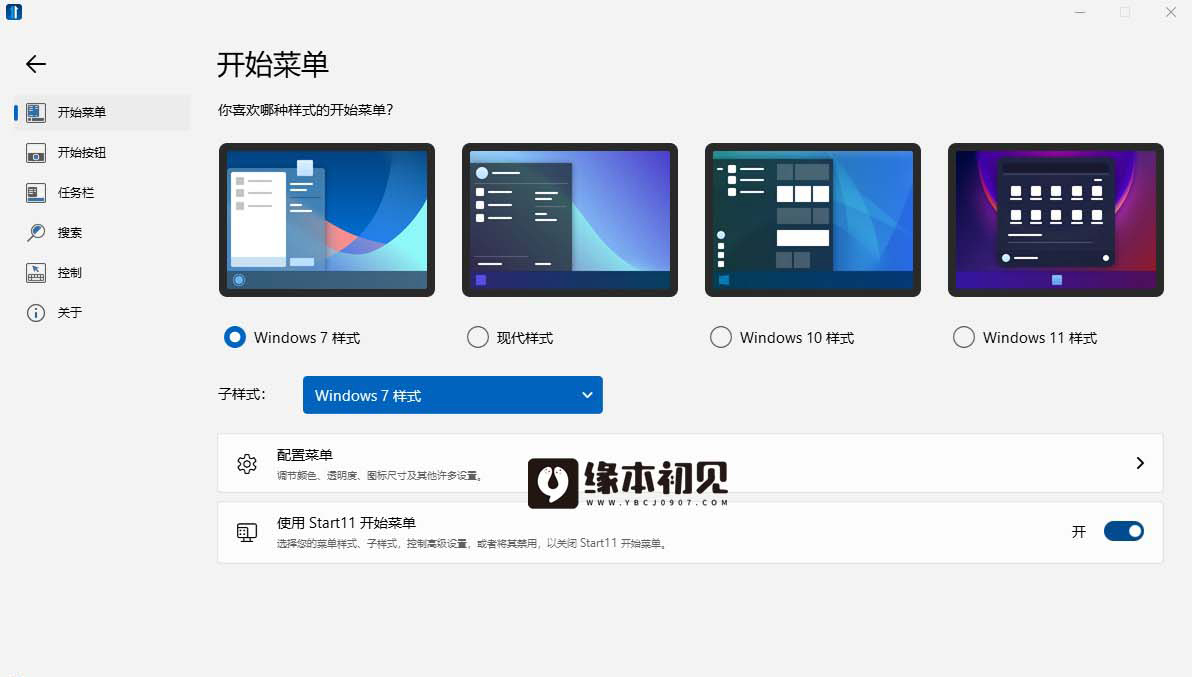Choose the Windows 11 样式 radio button
This screenshot has height=677, width=1192.
(963, 337)
